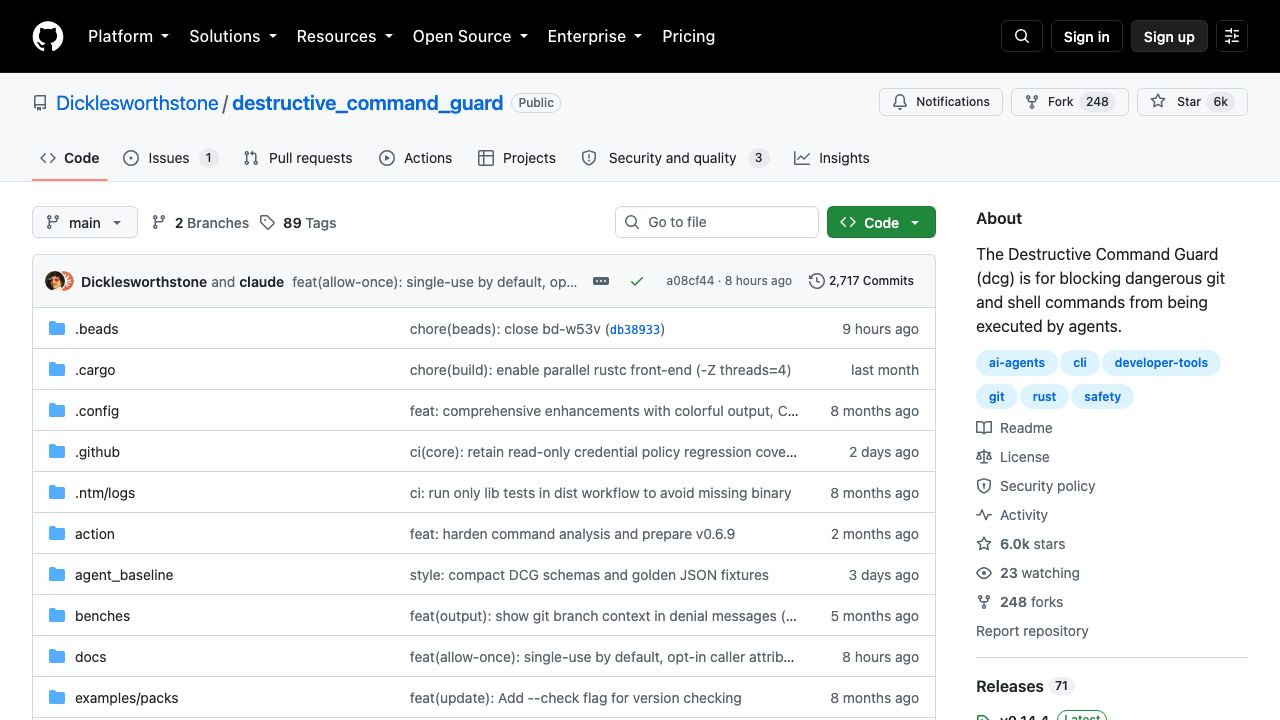Click the .ntm/logs folder icon
Image resolution: width=1280 pixels, height=720 pixels.
click(x=57, y=493)
